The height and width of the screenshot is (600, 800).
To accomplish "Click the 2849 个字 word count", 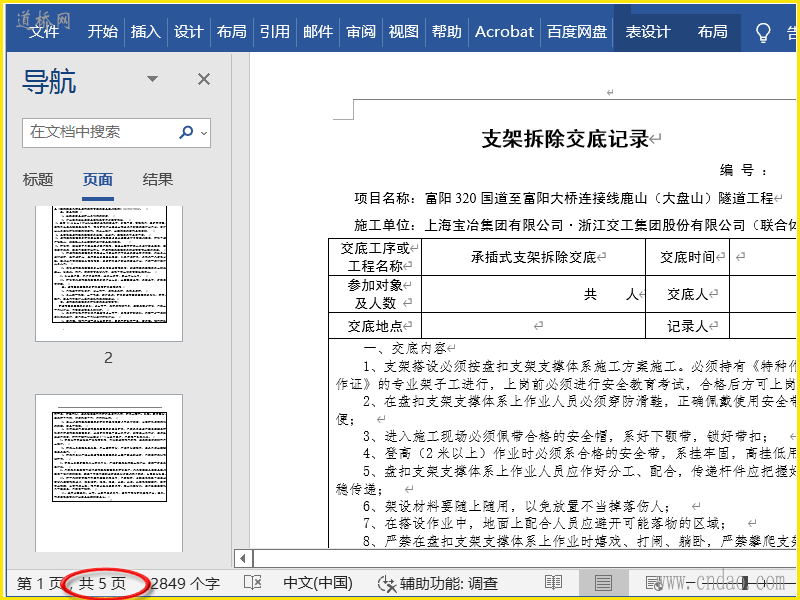I will [x=185, y=583].
